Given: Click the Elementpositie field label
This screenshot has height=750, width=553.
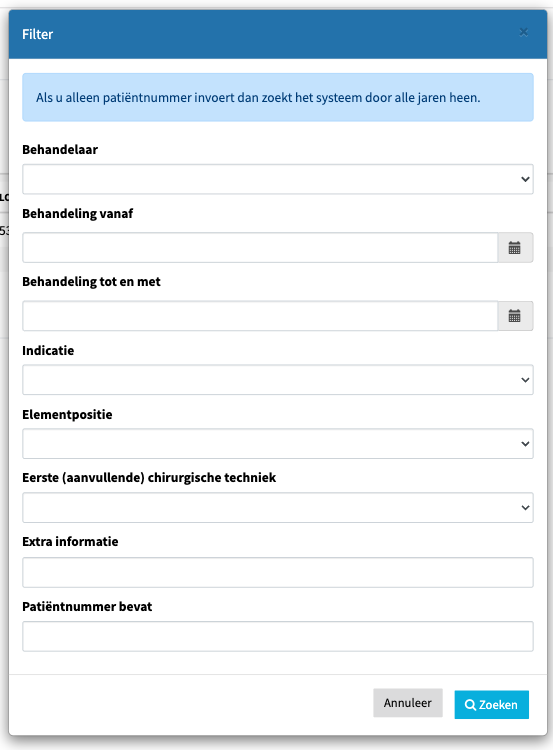Looking at the screenshot, I should tap(67, 414).
